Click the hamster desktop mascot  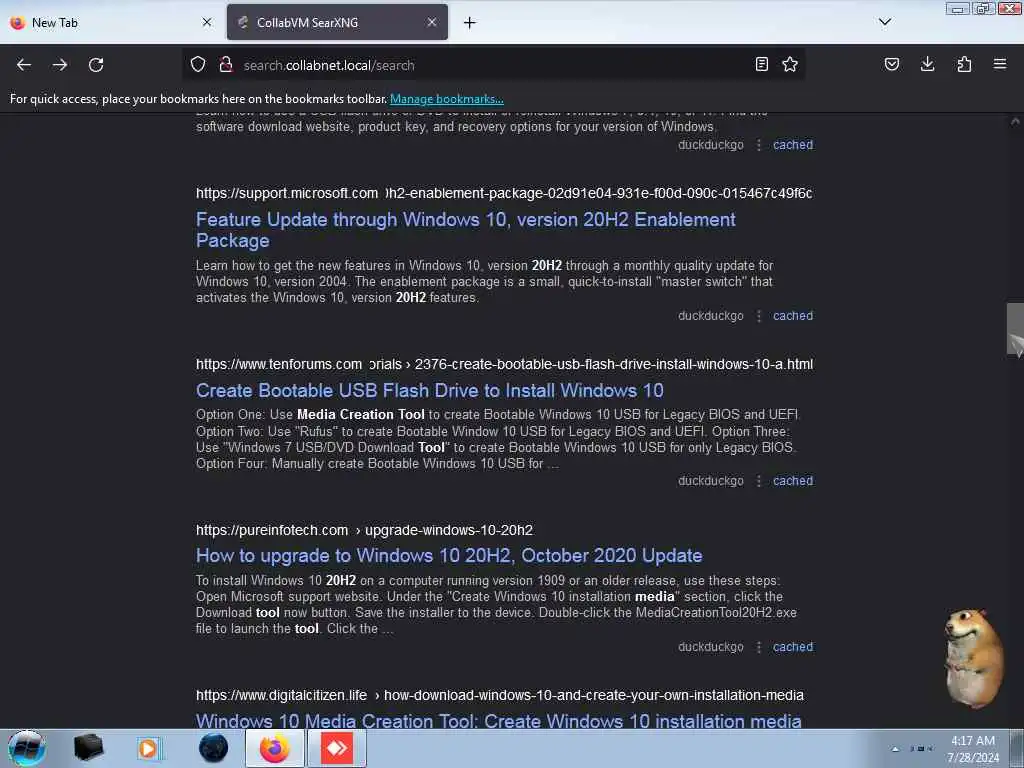tap(974, 658)
